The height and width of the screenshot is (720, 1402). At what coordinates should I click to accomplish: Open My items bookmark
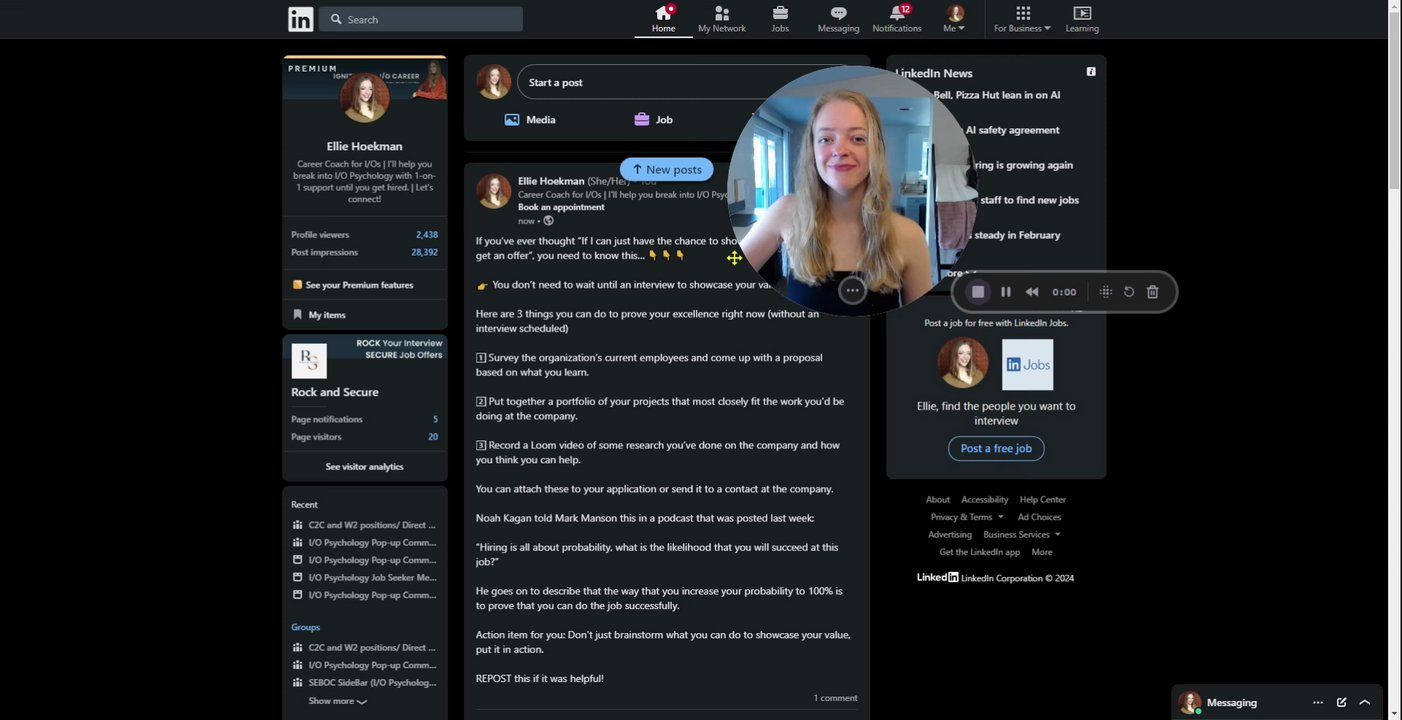coord(319,314)
